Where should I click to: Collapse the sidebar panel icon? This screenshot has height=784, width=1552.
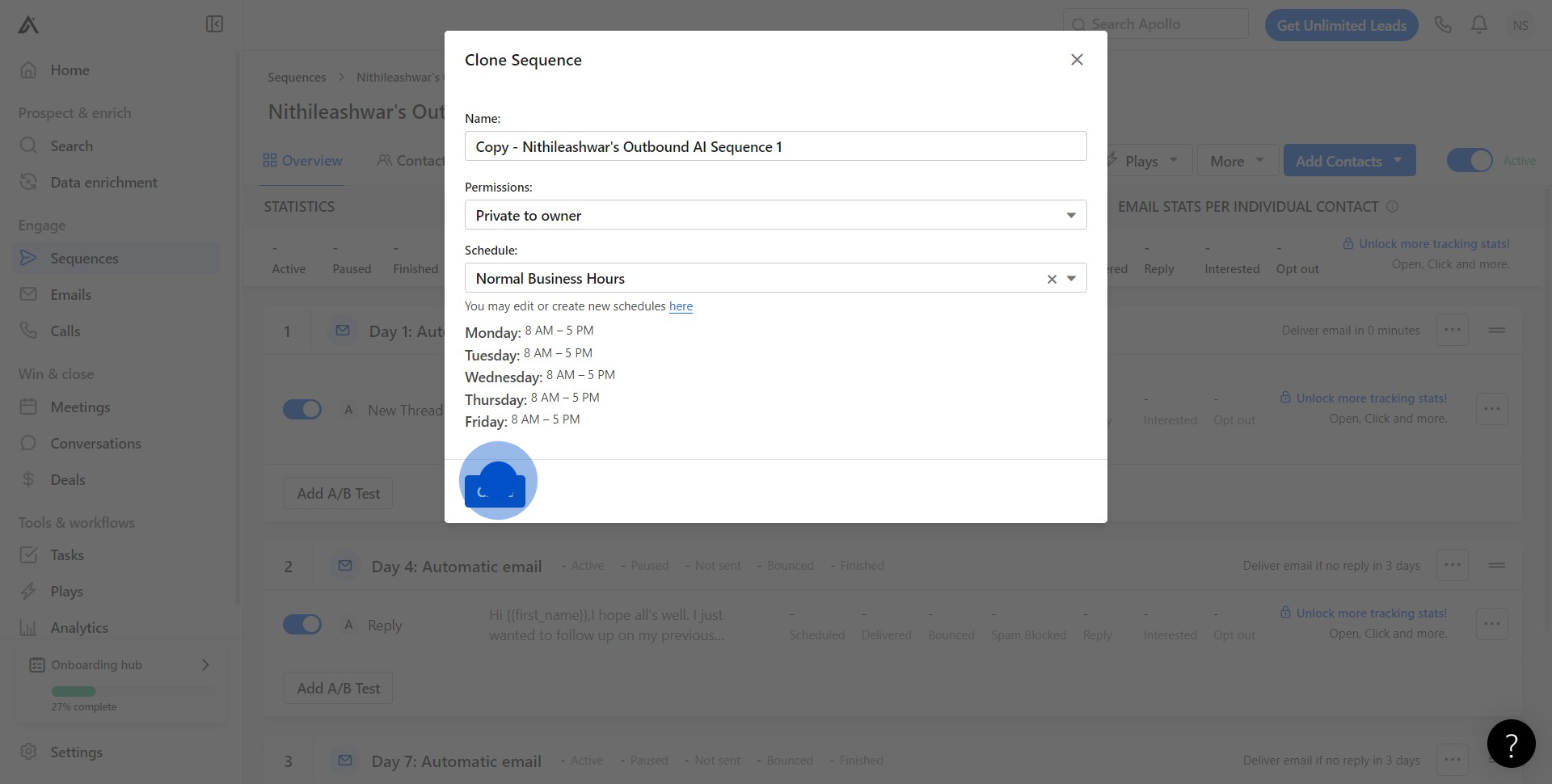click(214, 24)
